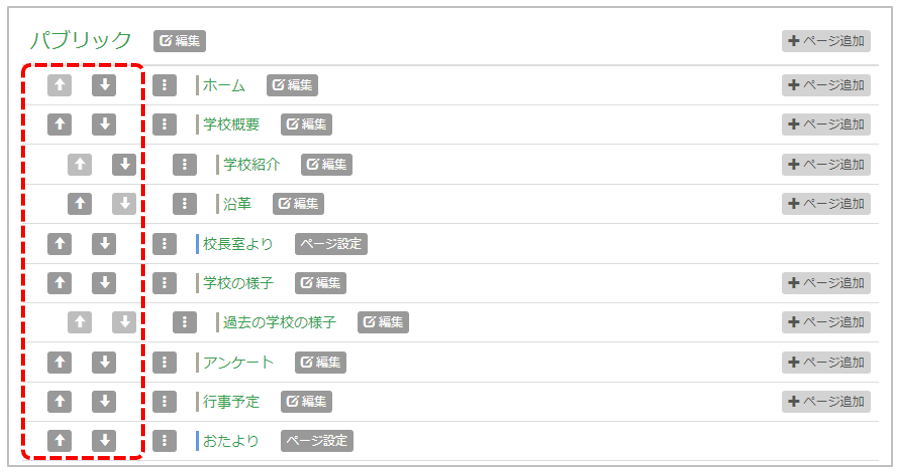Click 編集 button next to パブリック
Screen dimensions: 897x474
point(179,41)
